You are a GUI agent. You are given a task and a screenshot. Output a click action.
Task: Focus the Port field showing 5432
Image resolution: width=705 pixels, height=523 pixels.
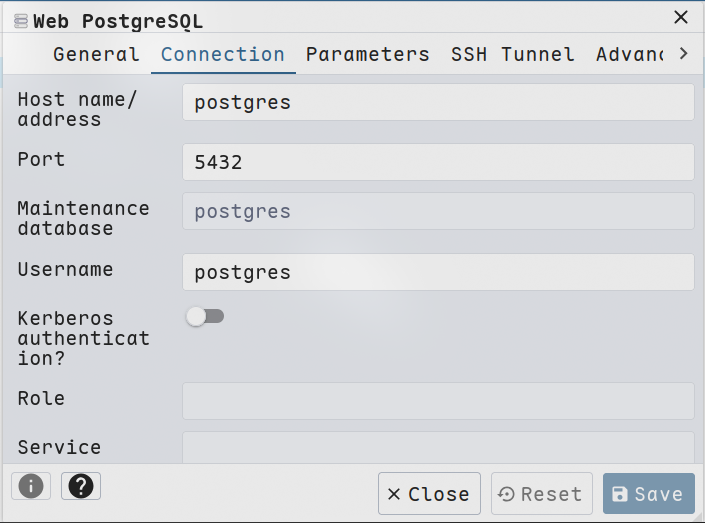tap(438, 162)
